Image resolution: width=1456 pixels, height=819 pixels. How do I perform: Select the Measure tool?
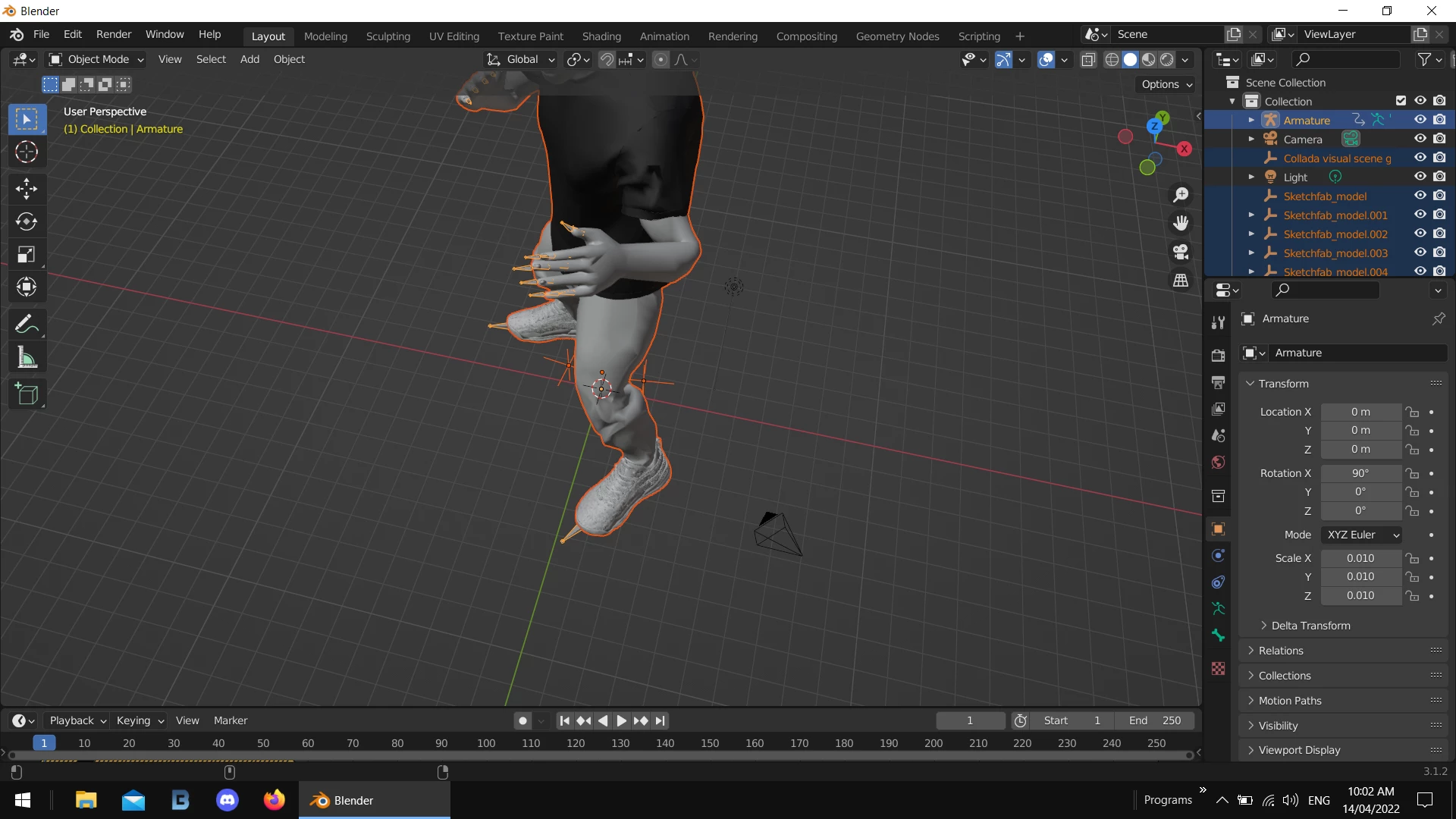coord(27,358)
